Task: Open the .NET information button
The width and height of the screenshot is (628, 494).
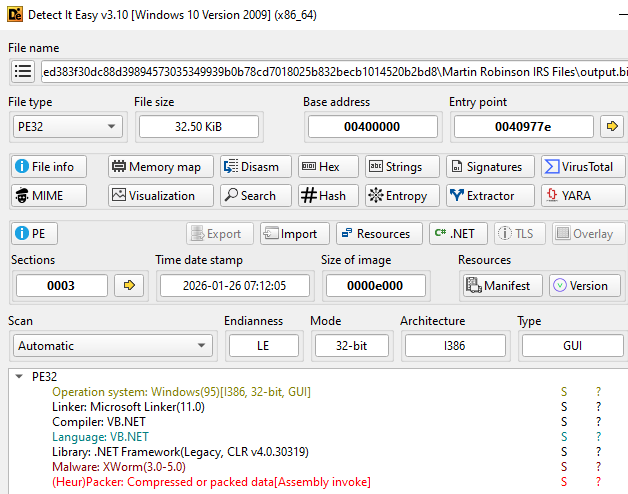Action: [x=458, y=233]
